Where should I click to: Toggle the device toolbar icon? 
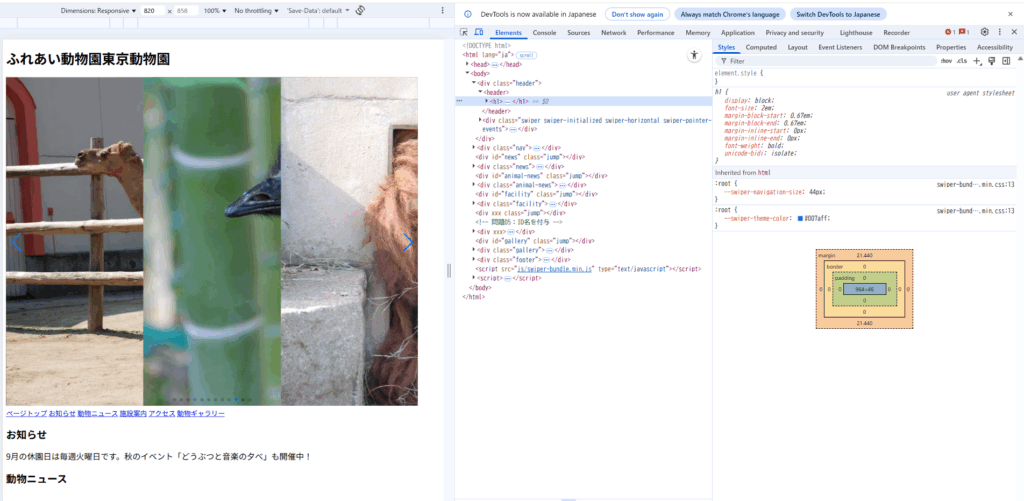click(479, 32)
